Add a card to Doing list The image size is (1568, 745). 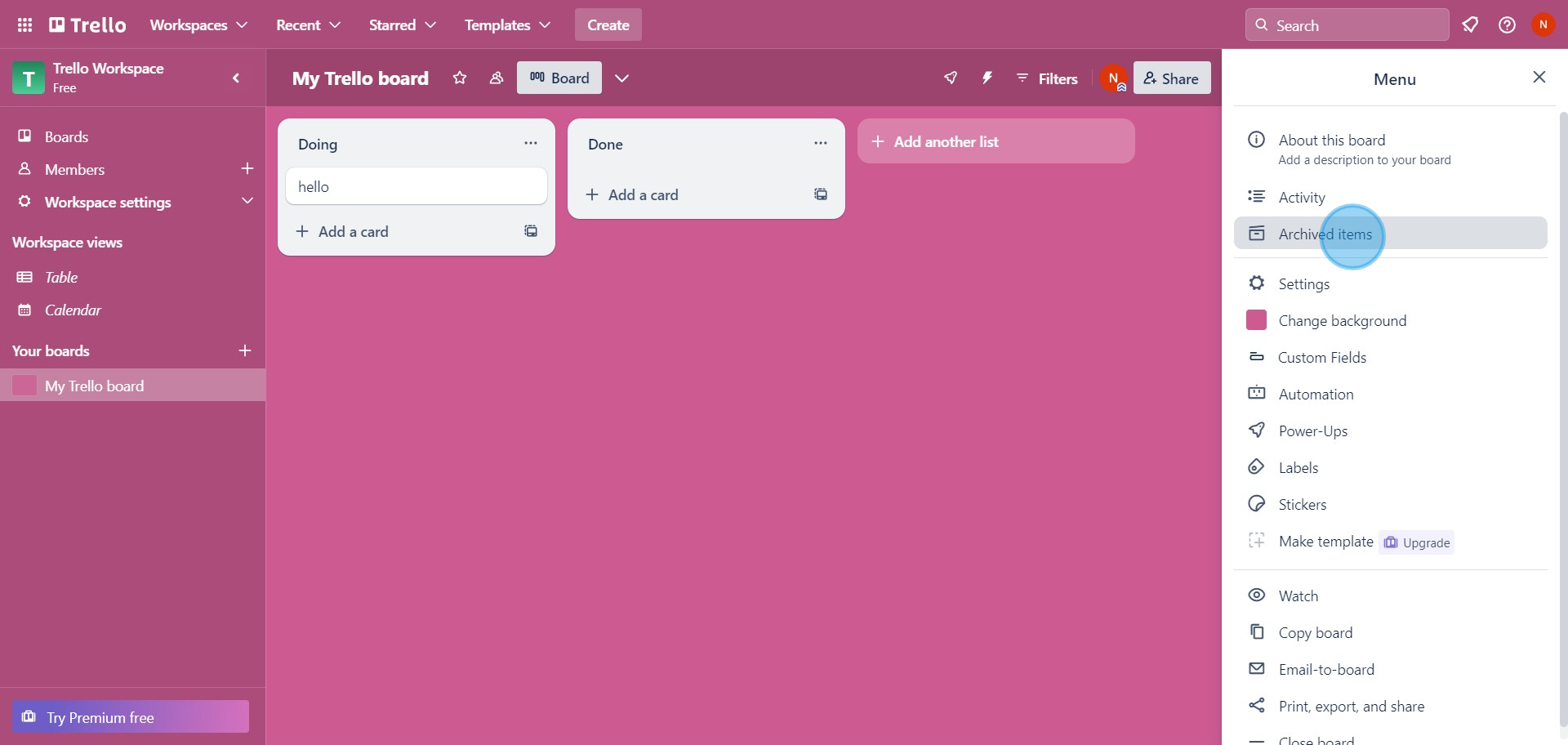click(x=400, y=232)
